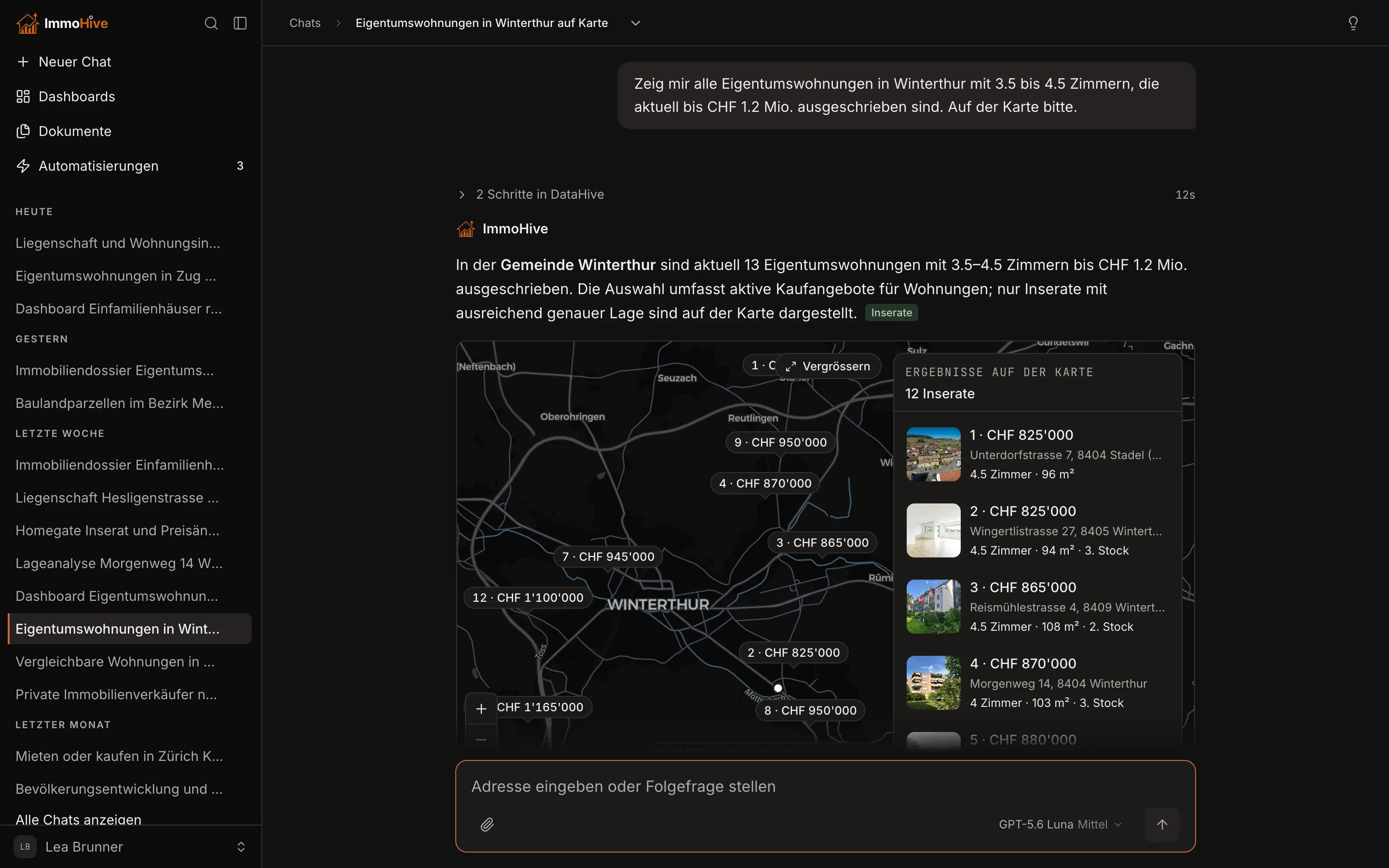Open chat title dropdown chevron
Viewport: 1389px width, 868px height.
(x=635, y=23)
